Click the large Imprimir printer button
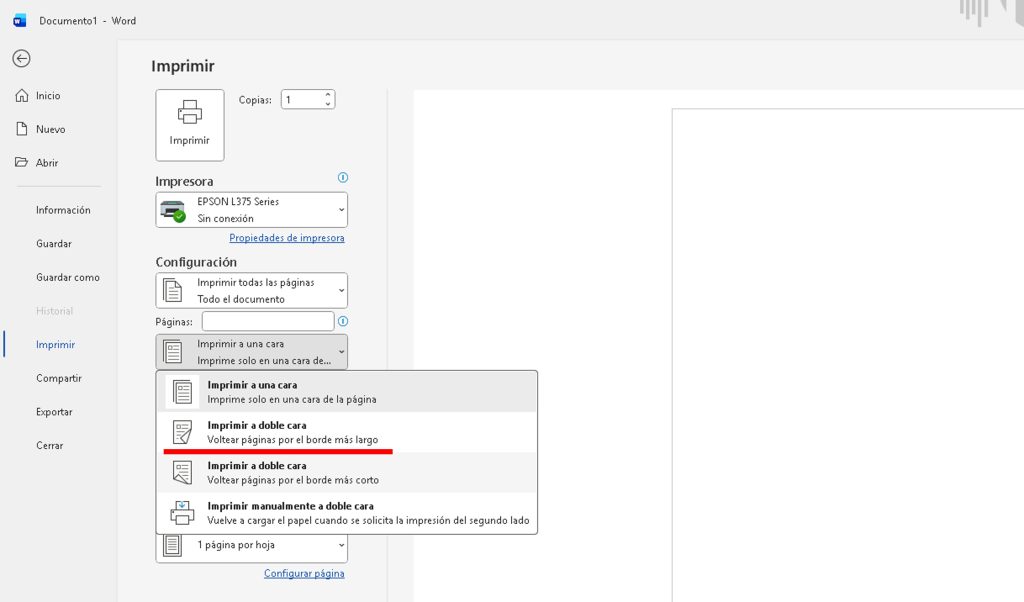Image resolution: width=1024 pixels, height=602 pixels. click(x=190, y=125)
